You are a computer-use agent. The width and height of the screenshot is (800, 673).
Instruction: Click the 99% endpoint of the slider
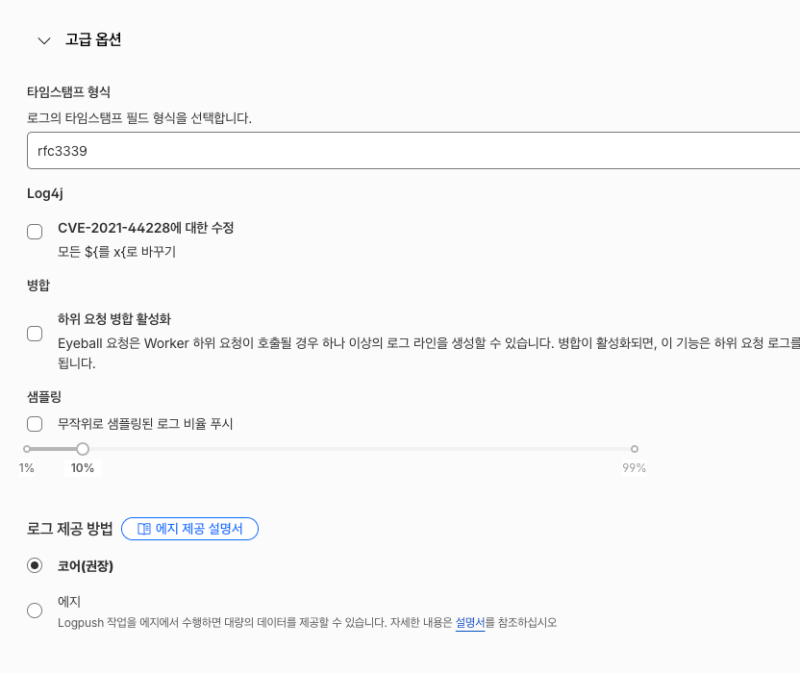634,449
